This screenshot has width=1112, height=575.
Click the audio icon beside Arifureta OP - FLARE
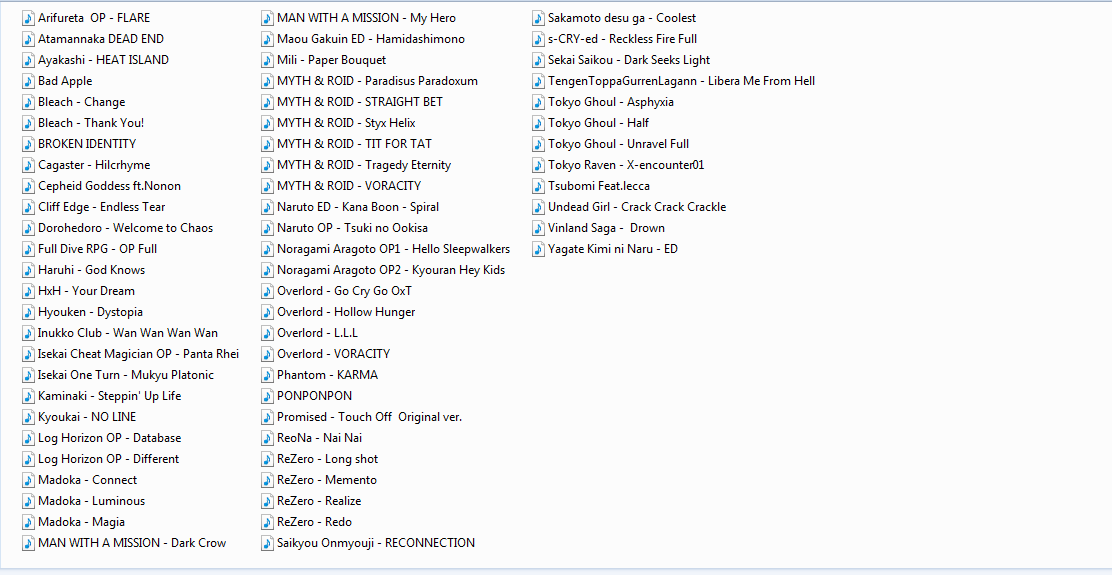28,18
